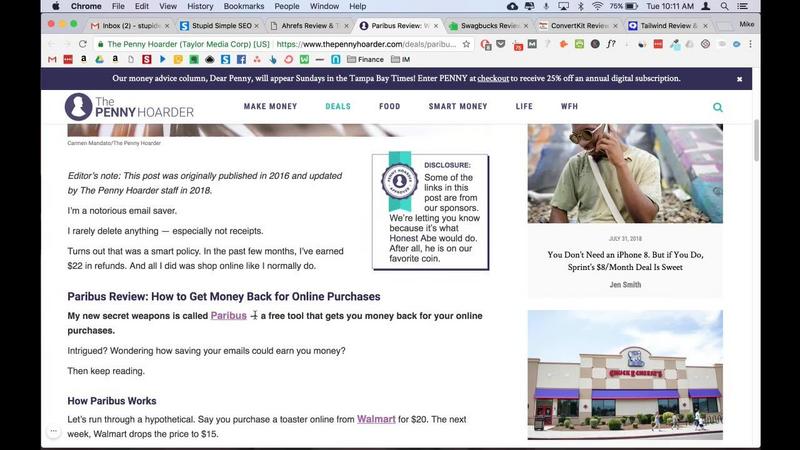Close the Tailwind Review tab
The image size is (800, 450).
pyautogui.click(x=706, y=26)
